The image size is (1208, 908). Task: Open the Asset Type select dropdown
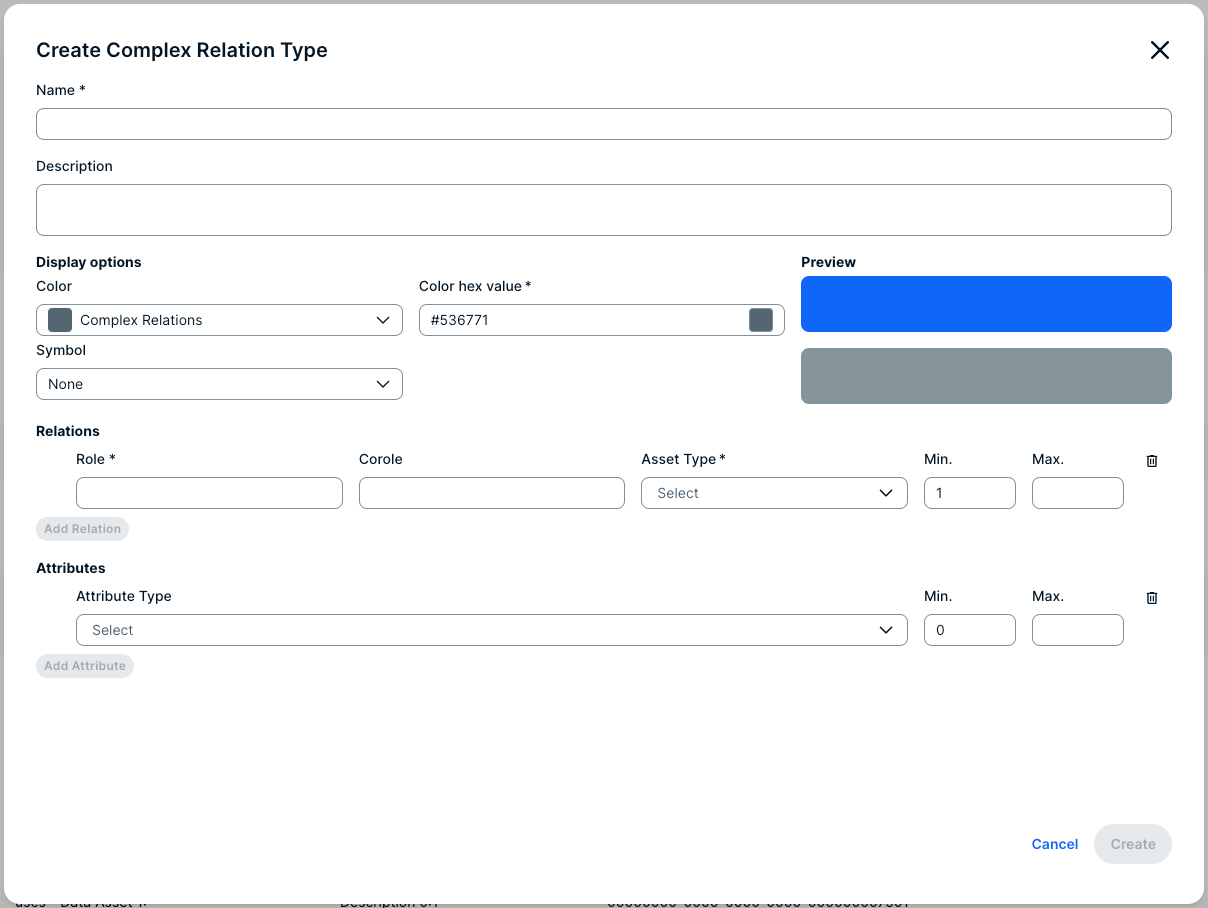tap(774, 493)
